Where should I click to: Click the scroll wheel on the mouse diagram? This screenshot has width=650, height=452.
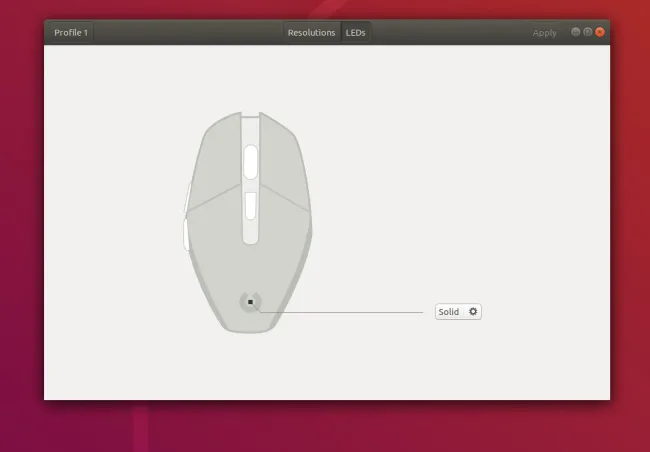250,161
